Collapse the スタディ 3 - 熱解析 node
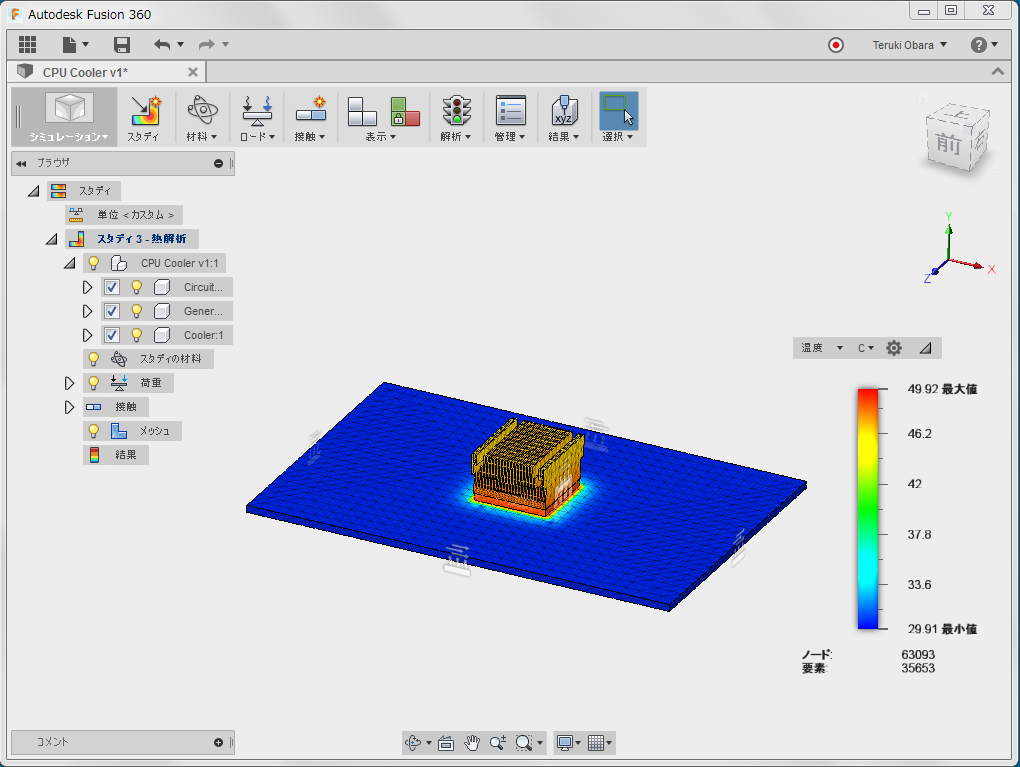This screenshot has width=1020, height=767. (51, 239)
